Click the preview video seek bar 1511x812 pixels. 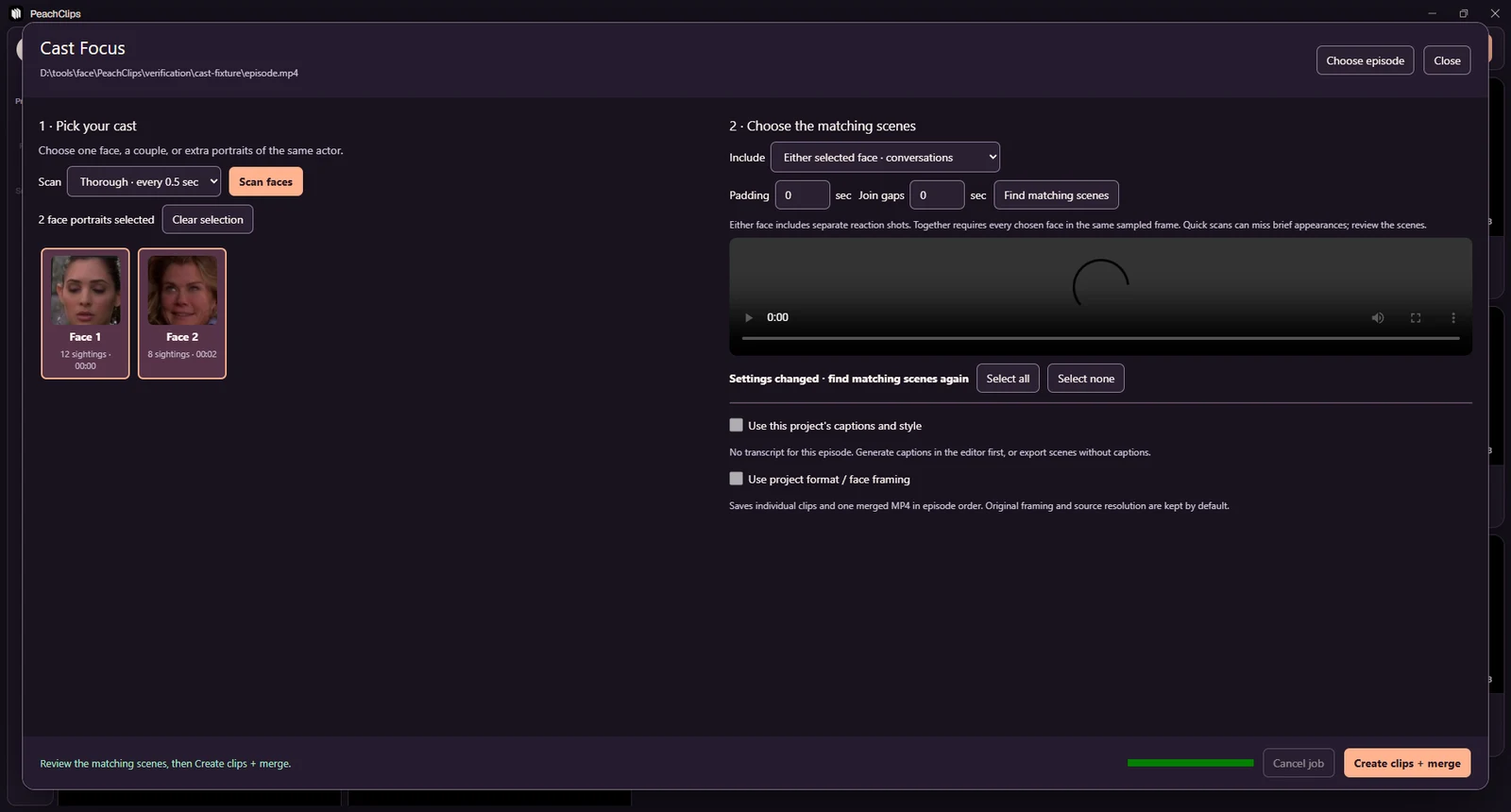click(x=1101, y=338)
